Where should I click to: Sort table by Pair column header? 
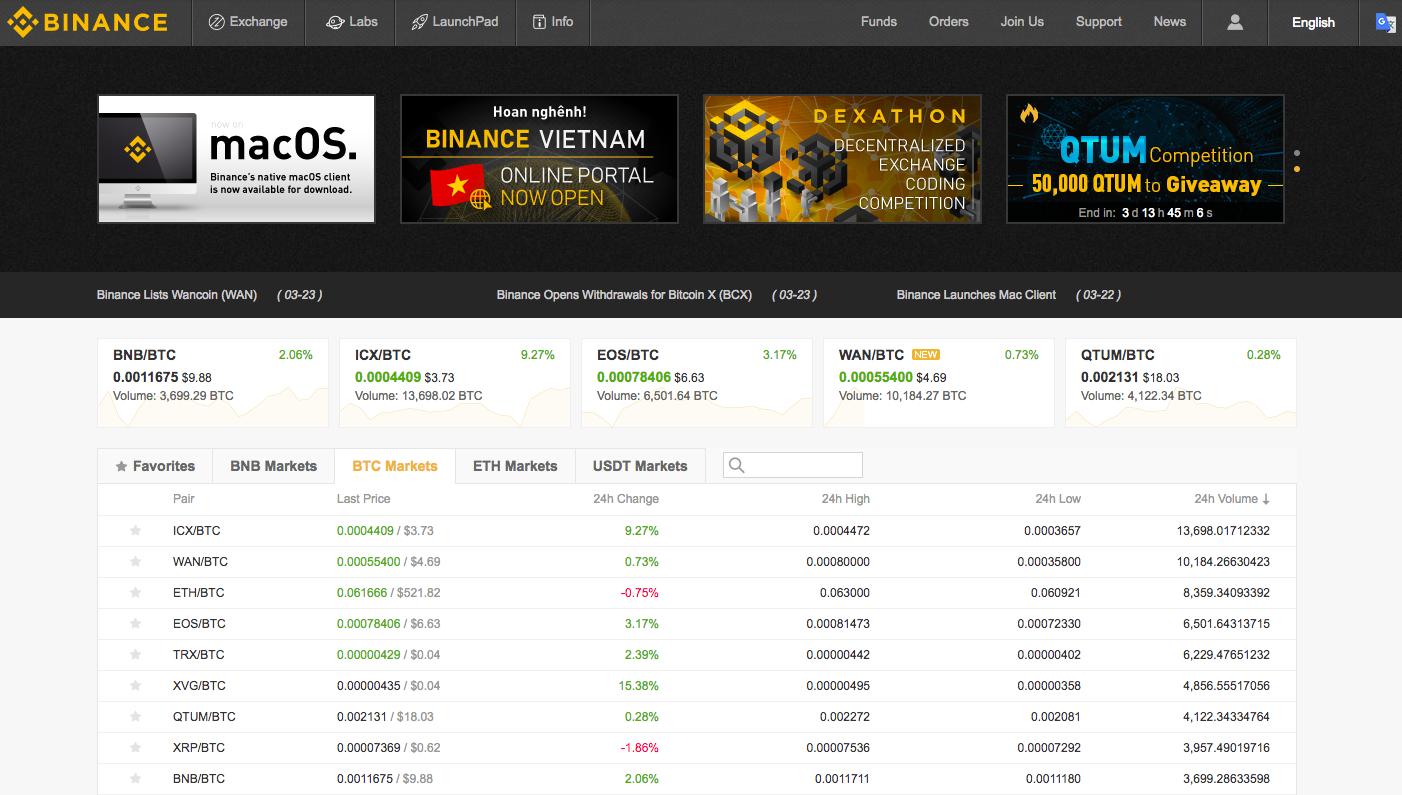[184, 499]
